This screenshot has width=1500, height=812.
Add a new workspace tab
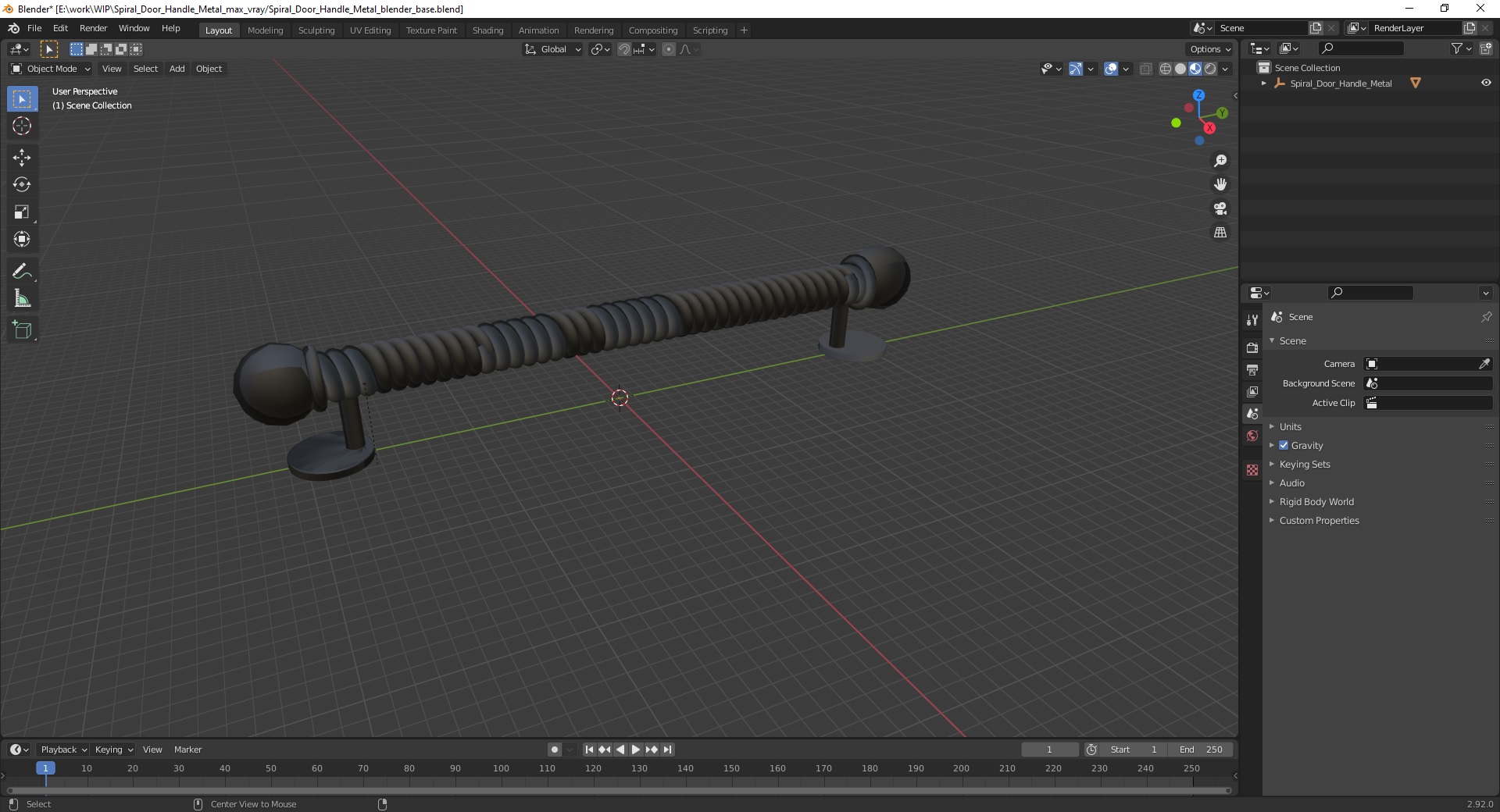point(744,30)
